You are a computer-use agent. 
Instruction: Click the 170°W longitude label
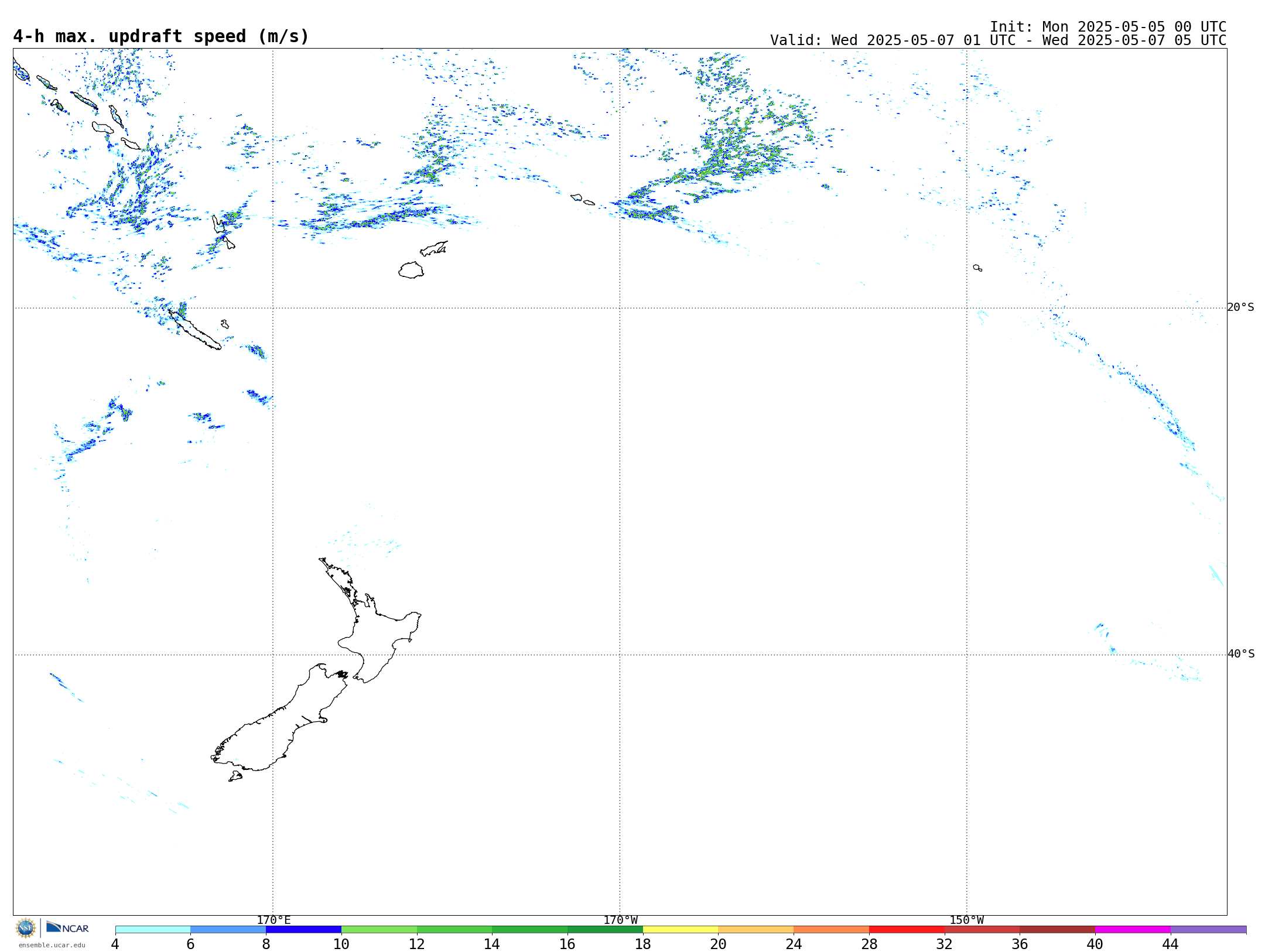coord(620,920)
